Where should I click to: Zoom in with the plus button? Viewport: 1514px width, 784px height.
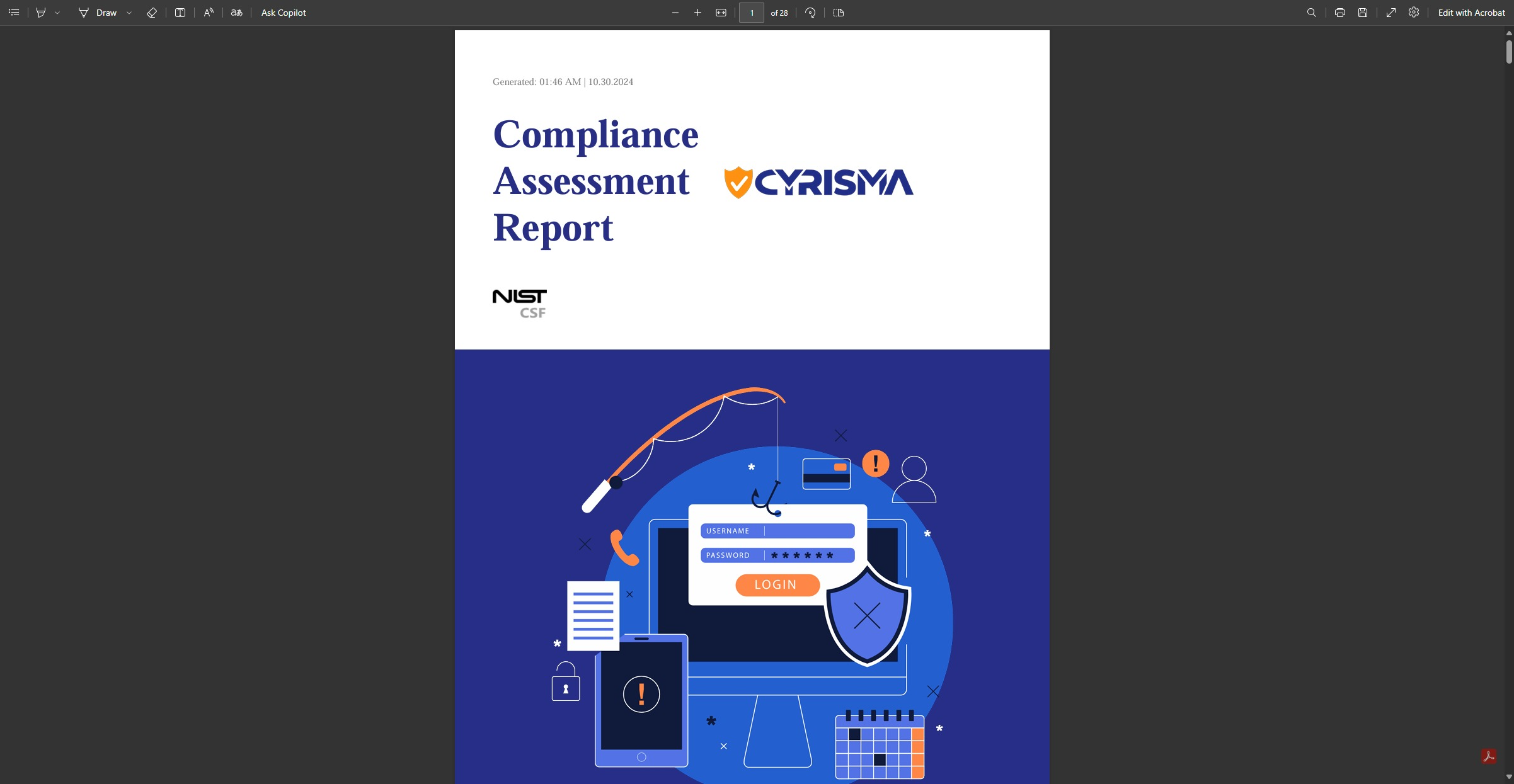click(x=697, y=13)
